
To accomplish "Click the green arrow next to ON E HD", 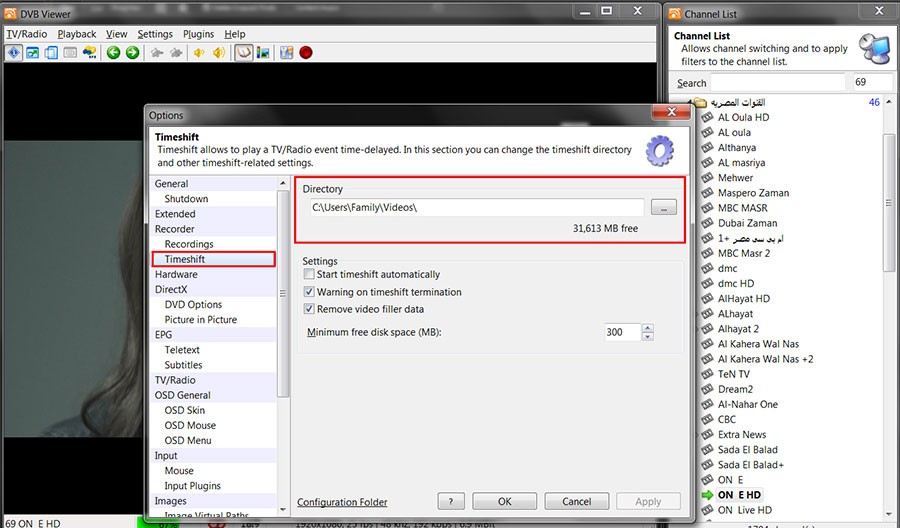I will click(707, 495).
